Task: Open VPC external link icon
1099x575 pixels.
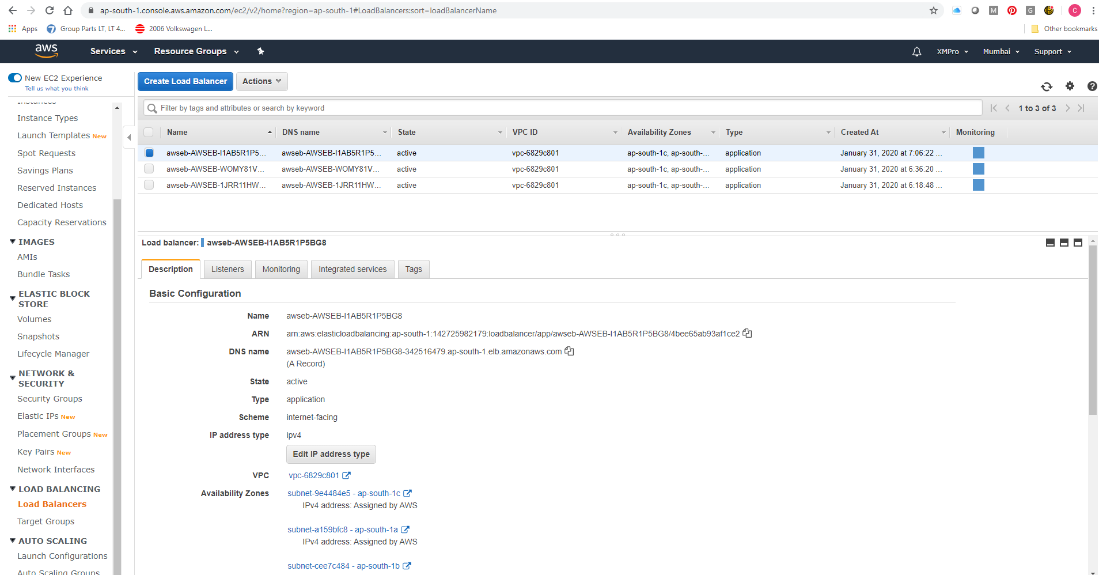Action: [x=346, y=475]
